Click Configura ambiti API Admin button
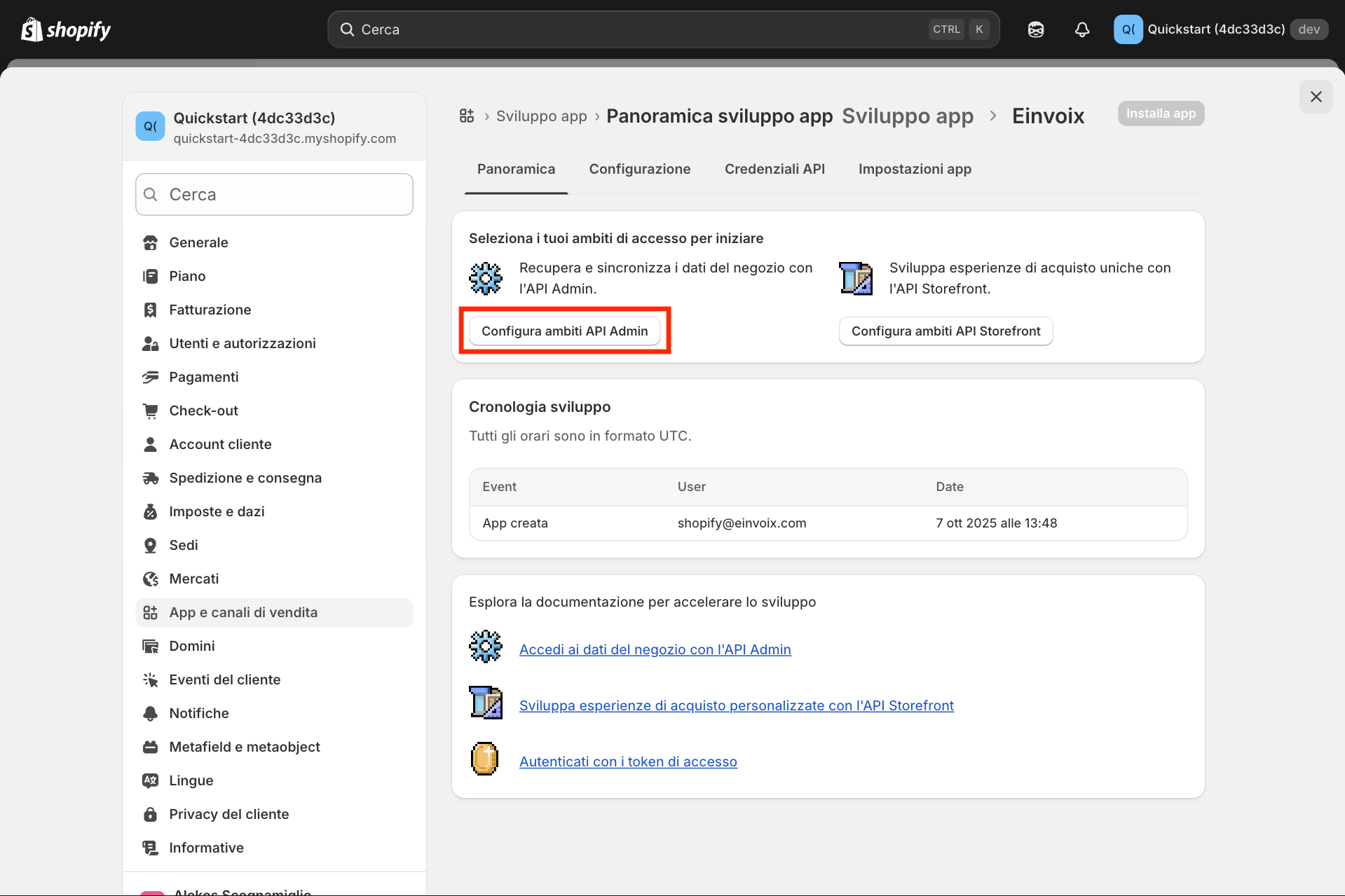Screen dimensions: 1345x896 tap(564, 331)
